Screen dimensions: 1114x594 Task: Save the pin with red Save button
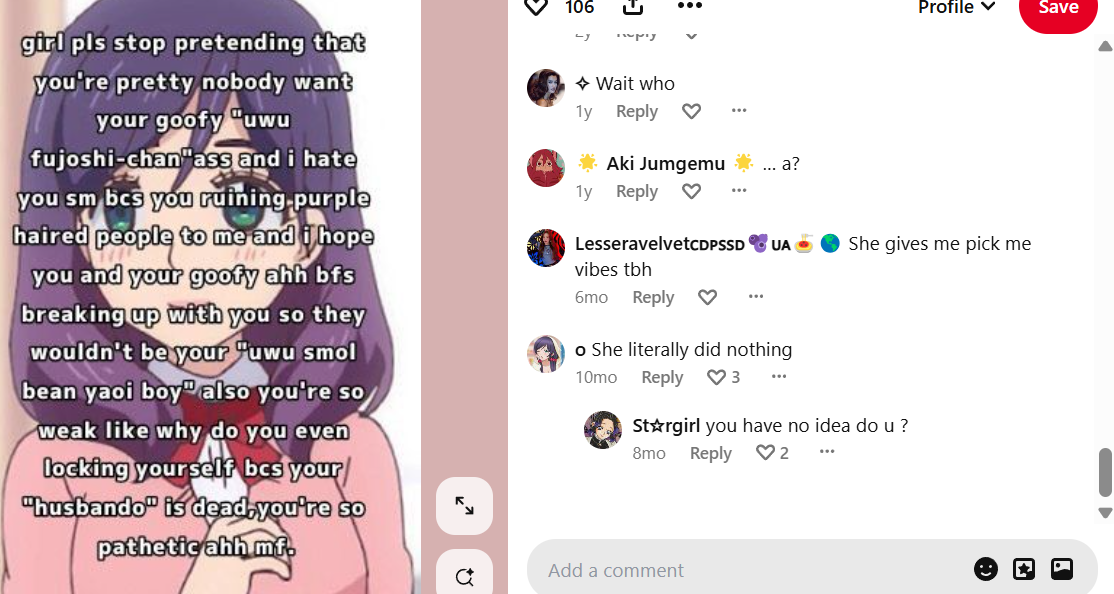(1059, 9)
